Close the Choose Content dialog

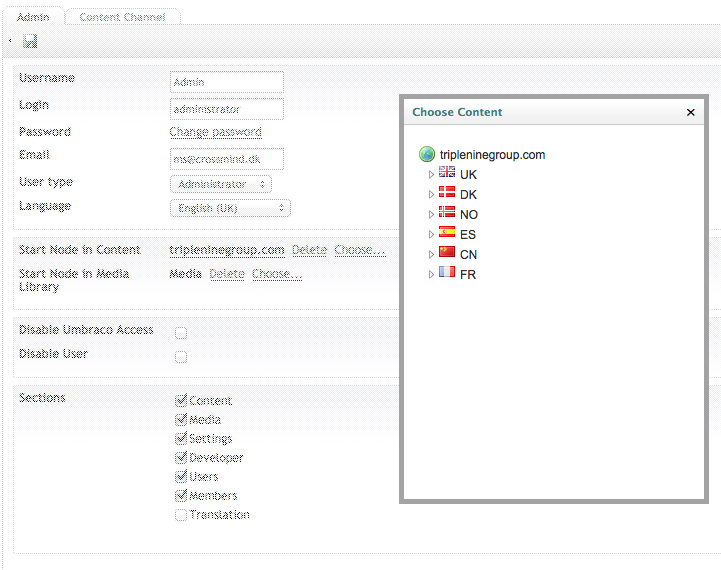tap(690, 113)
